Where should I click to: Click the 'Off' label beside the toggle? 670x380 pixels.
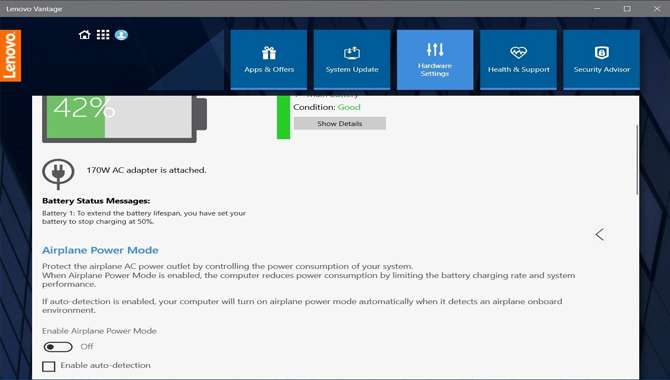87,347
